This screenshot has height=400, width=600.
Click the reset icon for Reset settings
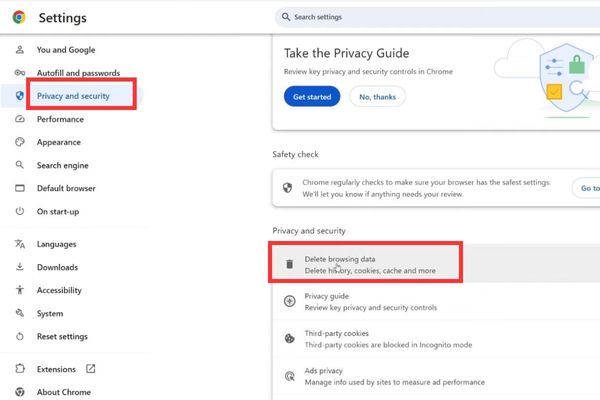point(20,336)
